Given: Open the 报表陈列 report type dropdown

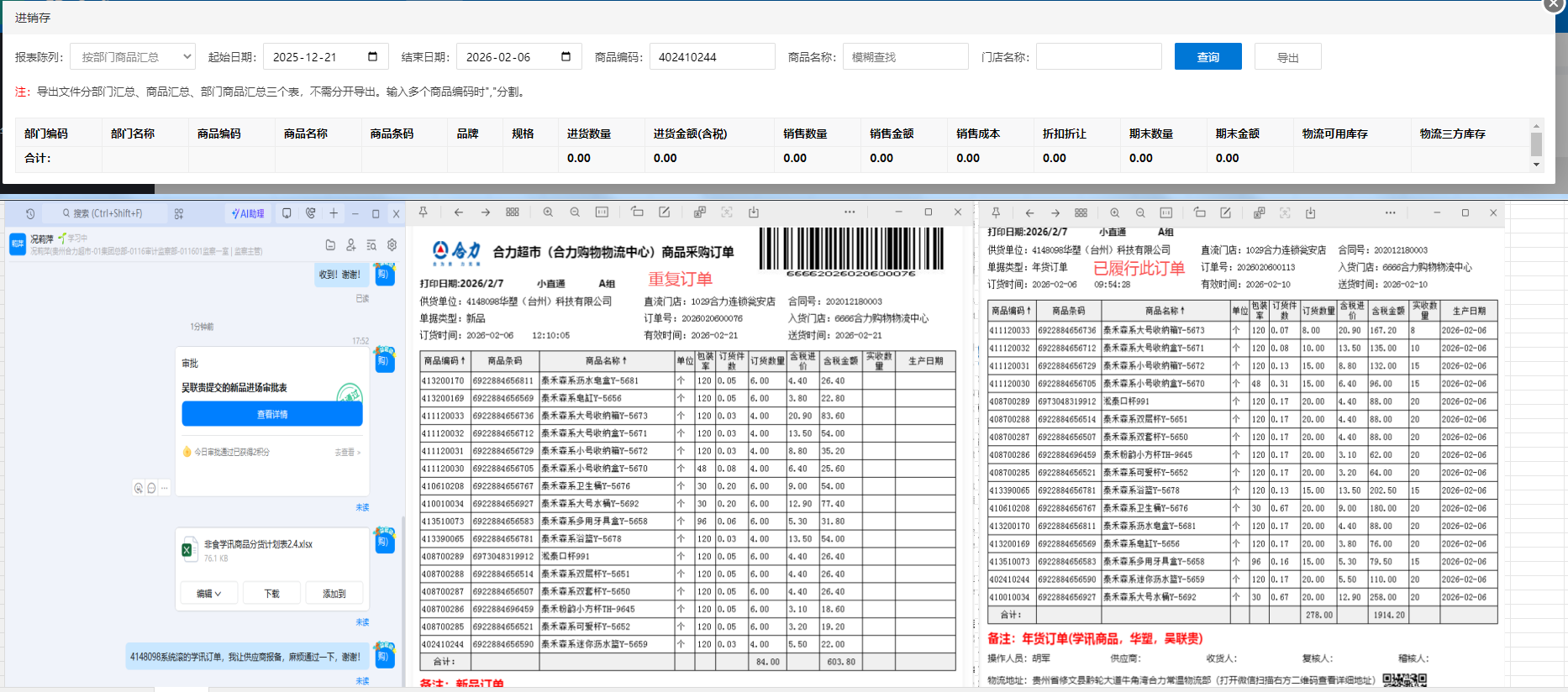Looking at the screenshot, I should pos(133,57).
